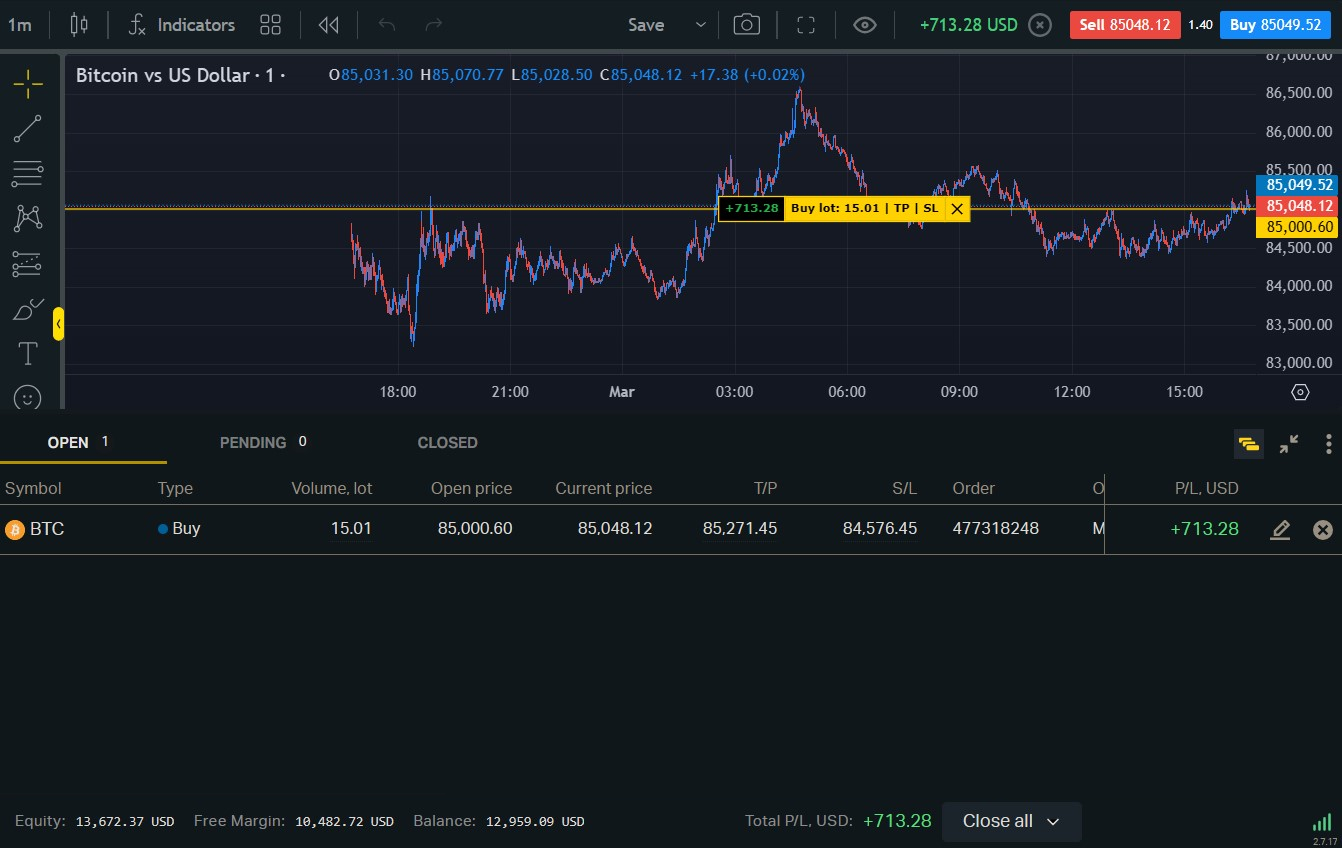Toggle grouped positions view icon
1342x848 pixels.
tap(1248, 444)
